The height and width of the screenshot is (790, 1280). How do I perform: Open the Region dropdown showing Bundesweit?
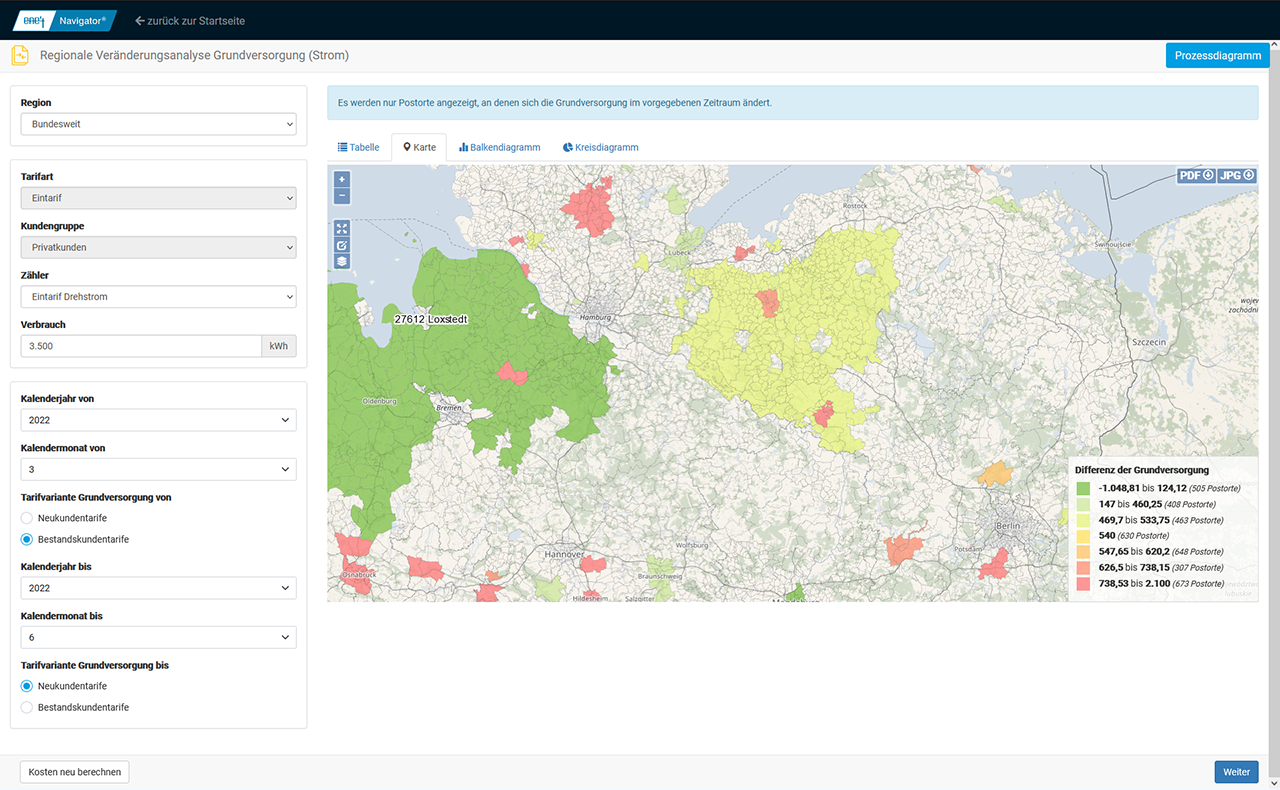[158, 125]
